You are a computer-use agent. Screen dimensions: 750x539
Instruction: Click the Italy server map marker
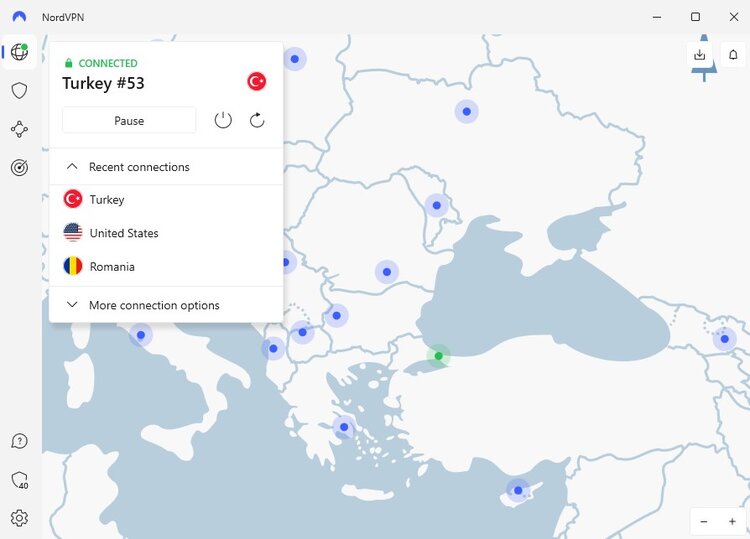141,335
